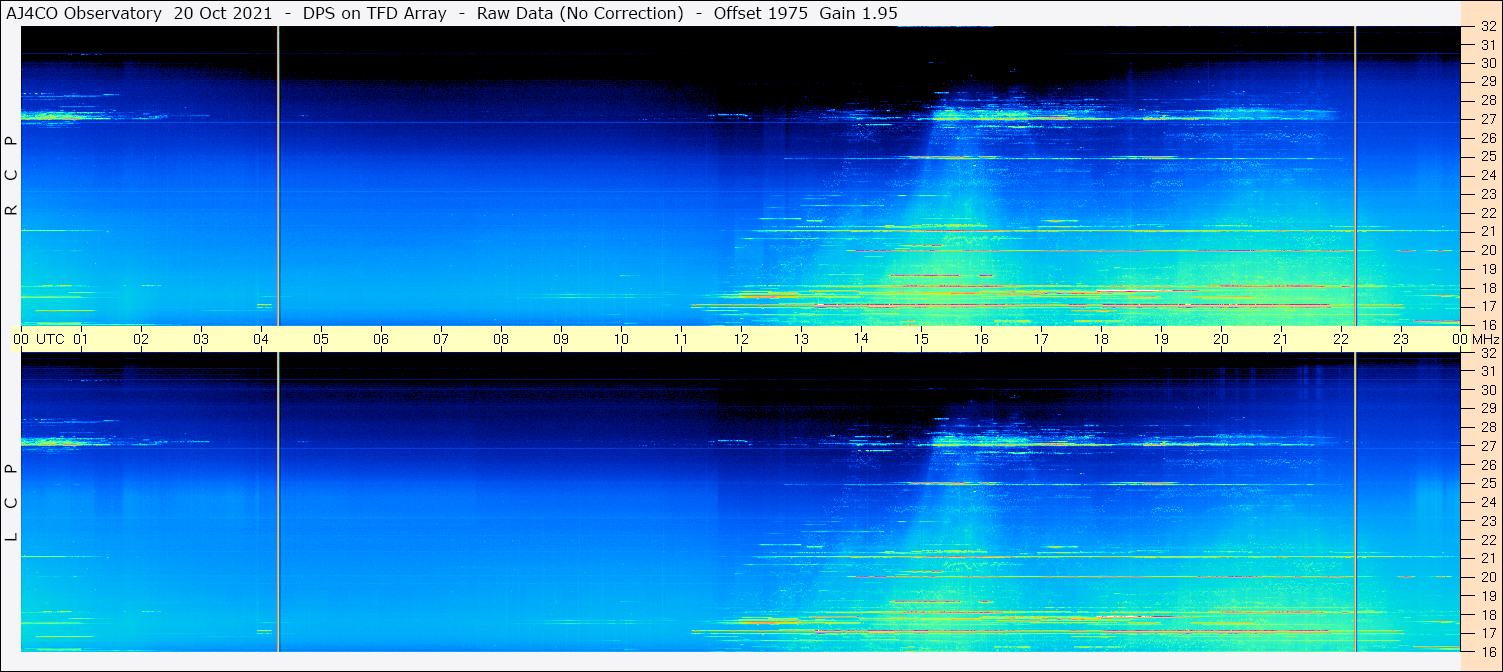The width and height of the screenshot is (1503, 672).
Task: Click the 09 hour tick label
Action: (561, 339)
